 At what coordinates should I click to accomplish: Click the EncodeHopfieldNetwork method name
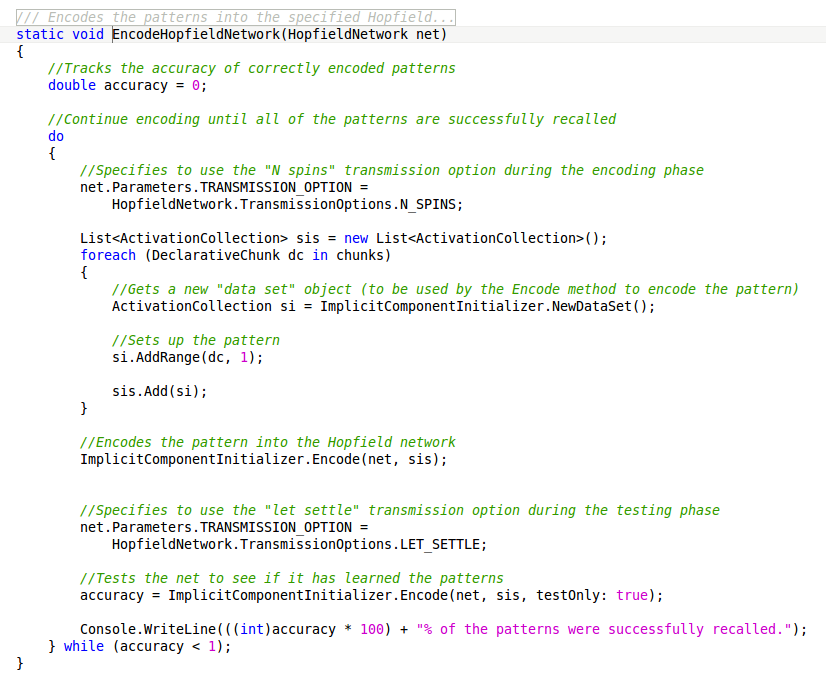click(198, 35)
